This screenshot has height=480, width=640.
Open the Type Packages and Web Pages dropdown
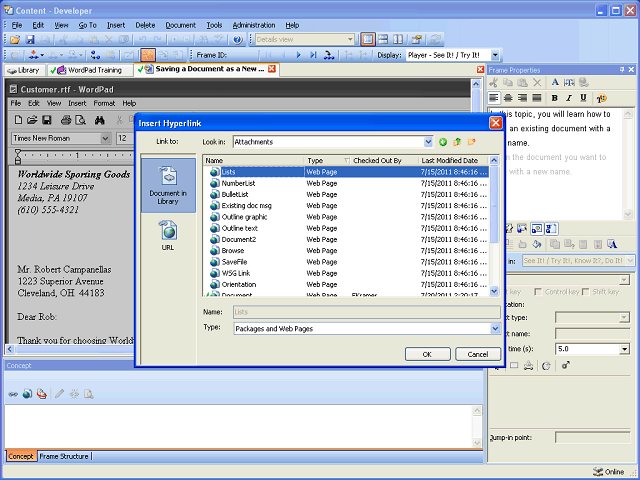pos(495,329)
